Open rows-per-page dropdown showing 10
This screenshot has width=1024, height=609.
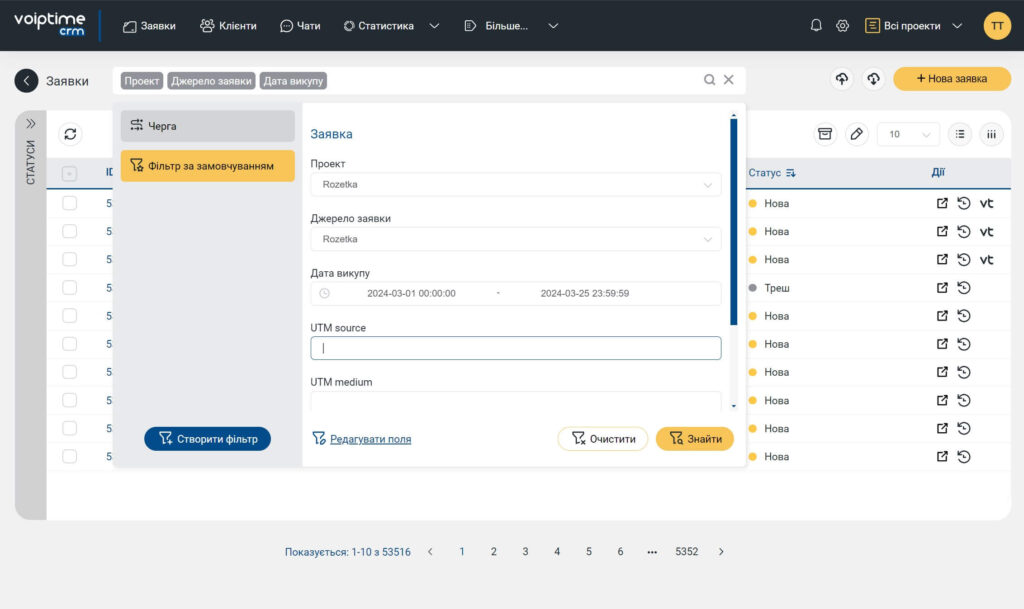click(908, 134)
